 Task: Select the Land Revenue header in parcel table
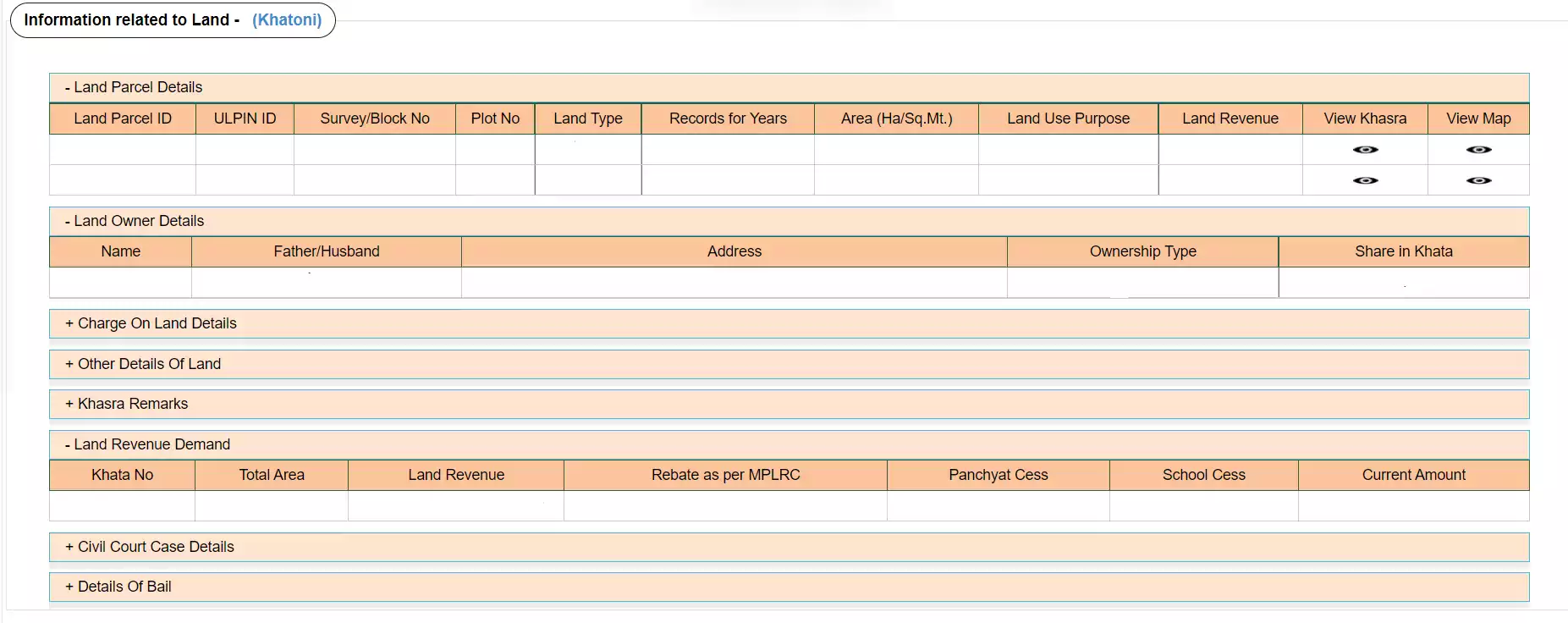point(1230,119)
